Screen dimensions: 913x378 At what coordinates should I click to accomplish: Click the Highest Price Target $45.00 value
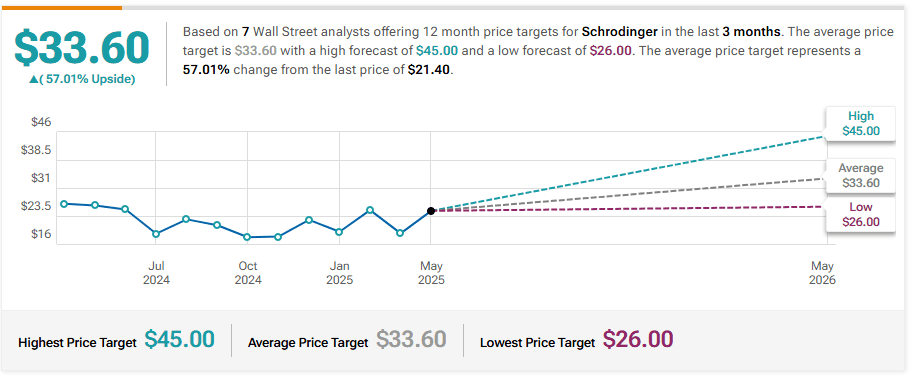[179, 339]
